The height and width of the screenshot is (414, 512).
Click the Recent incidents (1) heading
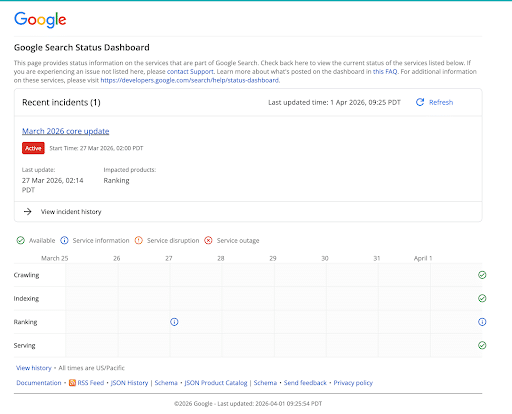(61, 102)
